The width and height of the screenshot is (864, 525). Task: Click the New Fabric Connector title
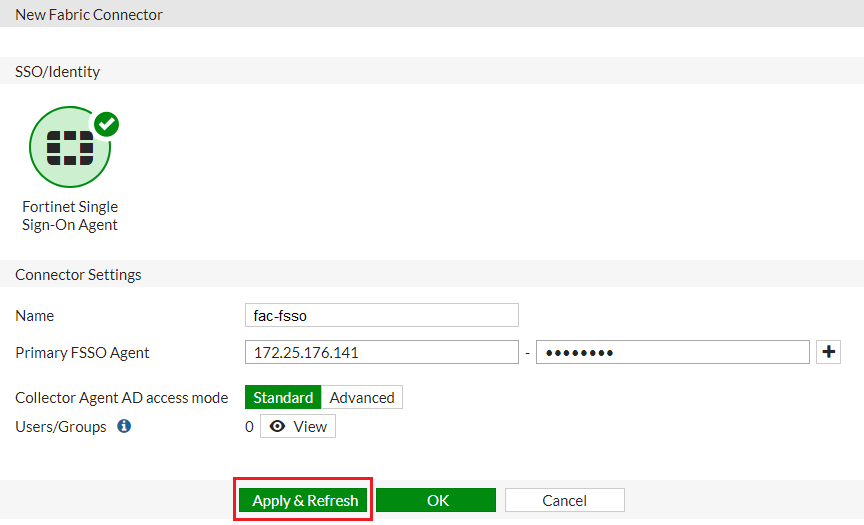pos(88,15)
